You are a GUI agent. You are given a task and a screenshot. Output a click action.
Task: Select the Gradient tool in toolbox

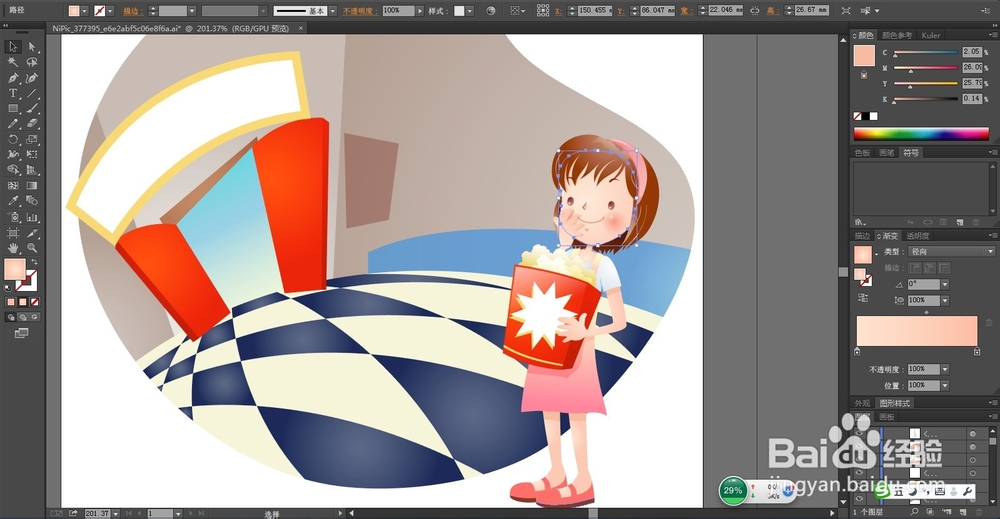pyautogui.click(x=32, y=186)
